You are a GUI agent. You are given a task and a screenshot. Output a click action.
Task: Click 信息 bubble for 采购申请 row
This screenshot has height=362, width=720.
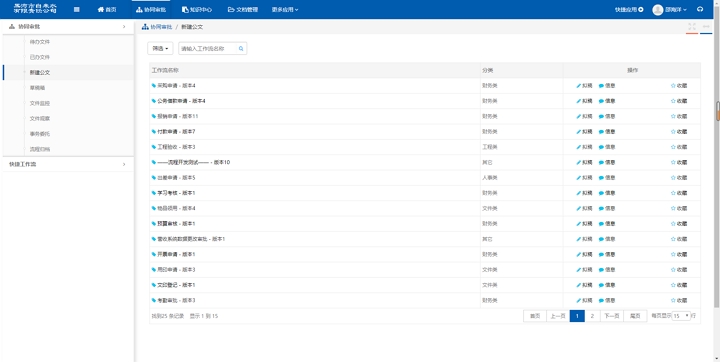(607, 85)
